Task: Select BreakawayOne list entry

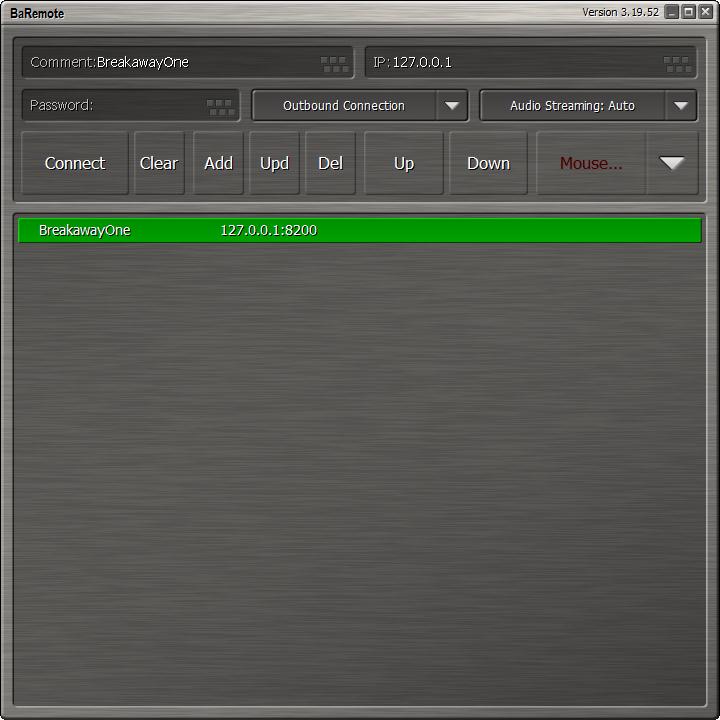Action: click(360, 230)
